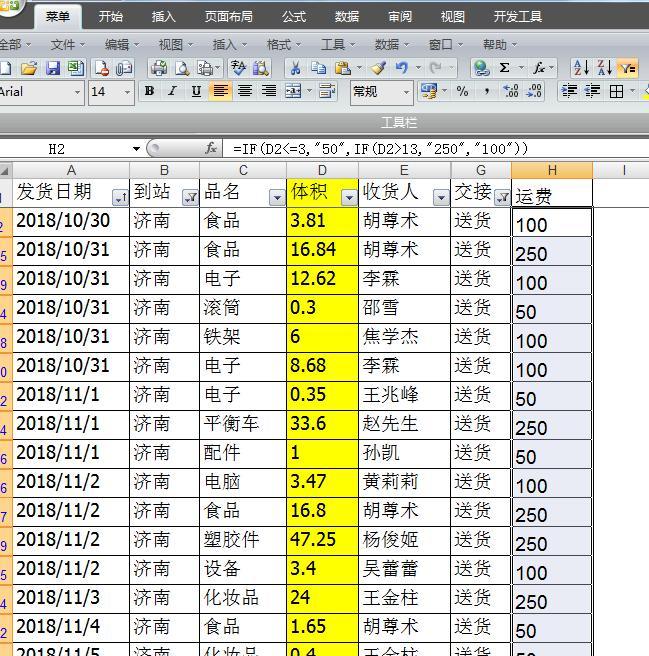
Task: Open the 常规 number format dropdown
Action: click(406, 92)
